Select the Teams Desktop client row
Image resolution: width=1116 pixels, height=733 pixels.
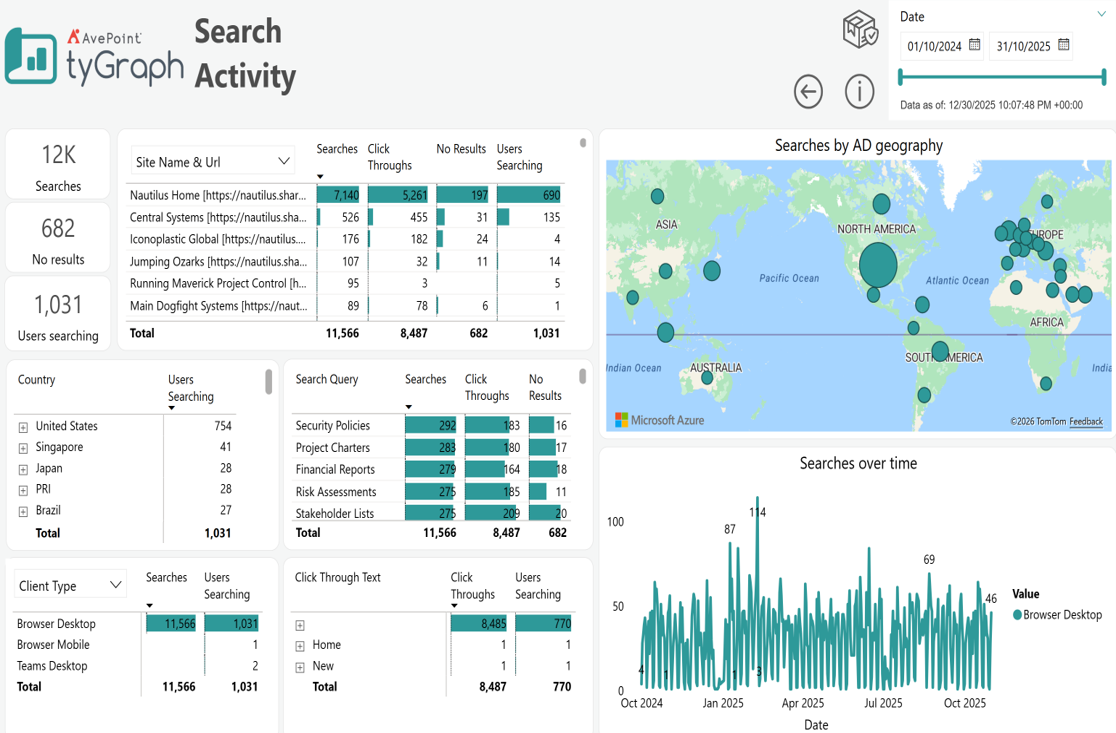(137, 666)
